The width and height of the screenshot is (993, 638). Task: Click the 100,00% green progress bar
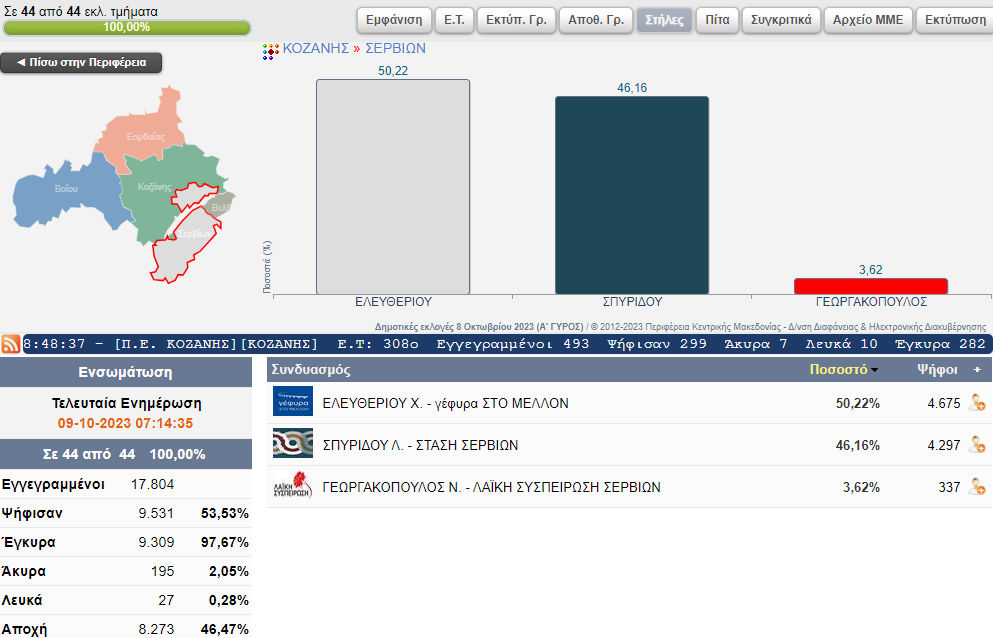point(127,27)
